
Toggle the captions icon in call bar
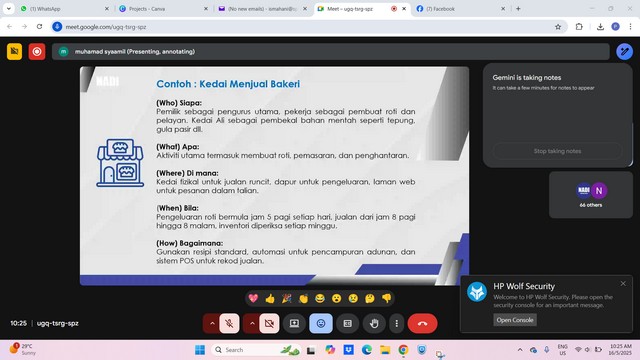tap(347, 323)
